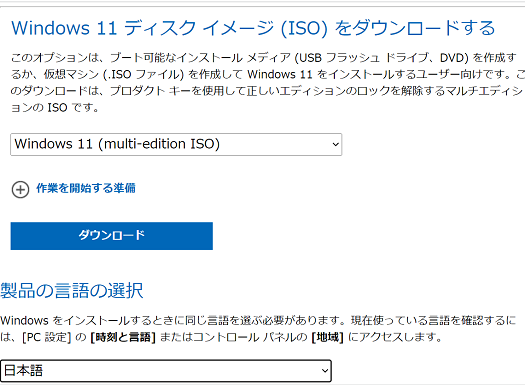Click the bold [地域] text
Image resolution: width=525 pixels, height=385 pixels.
[x=327, y=337]
